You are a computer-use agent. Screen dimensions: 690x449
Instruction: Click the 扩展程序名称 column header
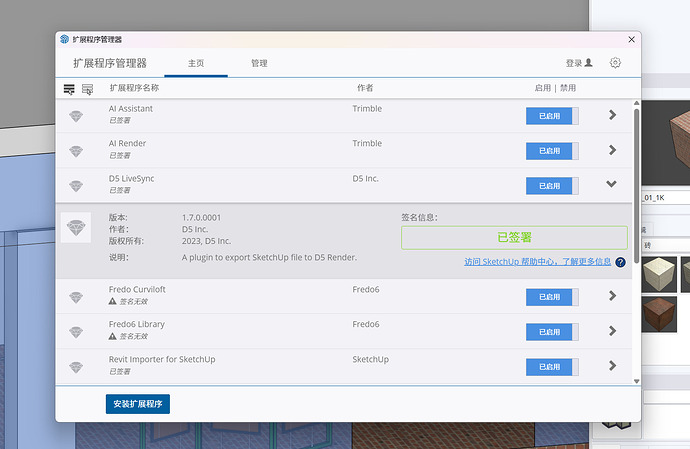134,88
